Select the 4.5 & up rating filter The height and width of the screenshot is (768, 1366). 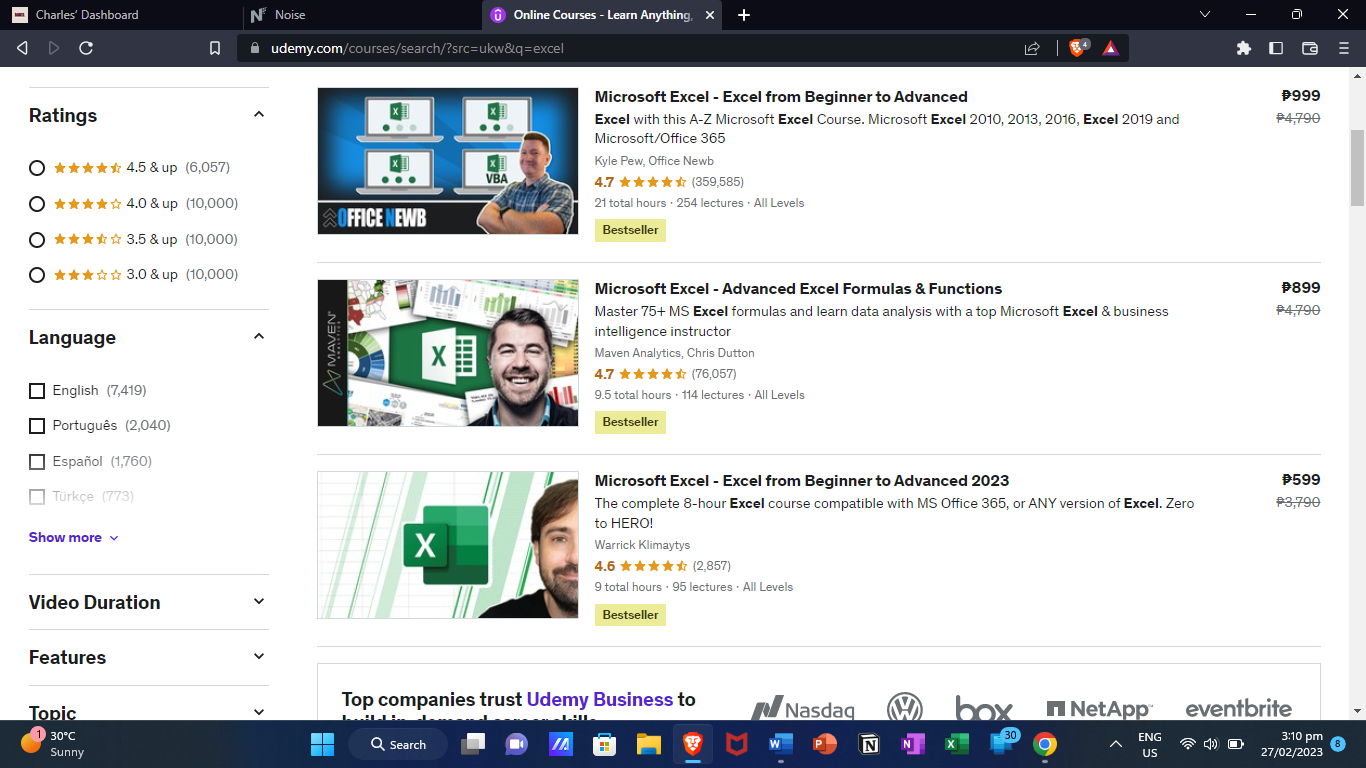pos(37,168)
